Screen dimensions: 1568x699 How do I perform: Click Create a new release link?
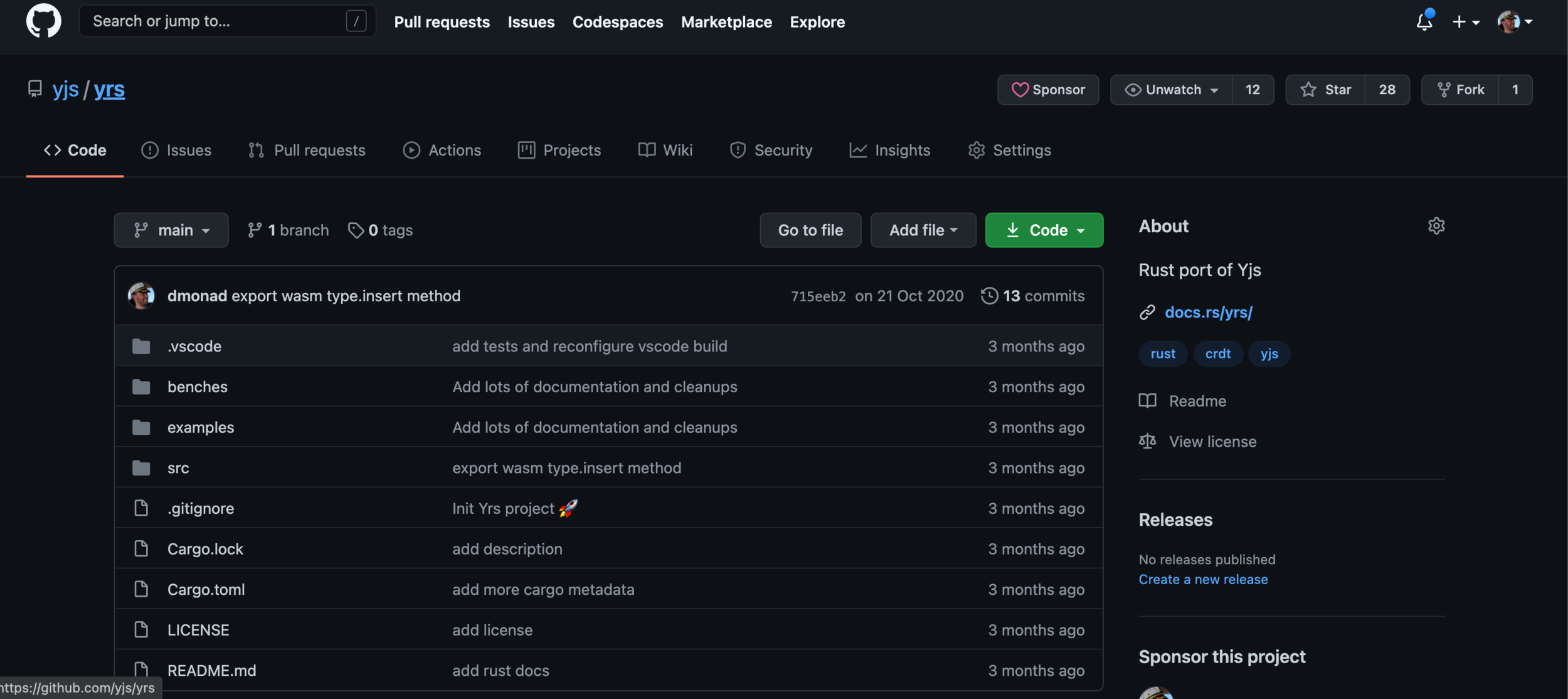pos(1202,579)
